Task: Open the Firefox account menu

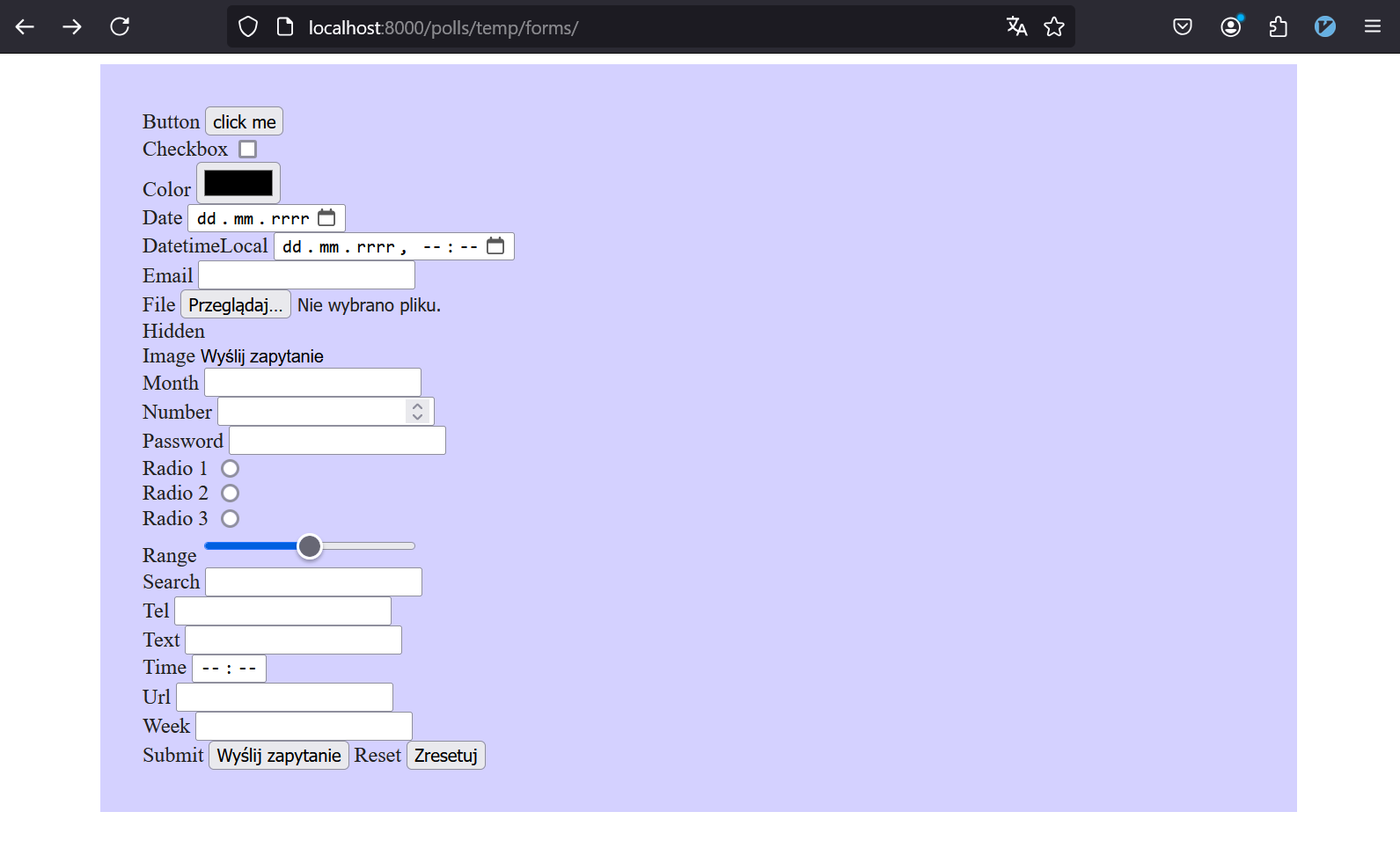Action: click(x=1231, y=26)
